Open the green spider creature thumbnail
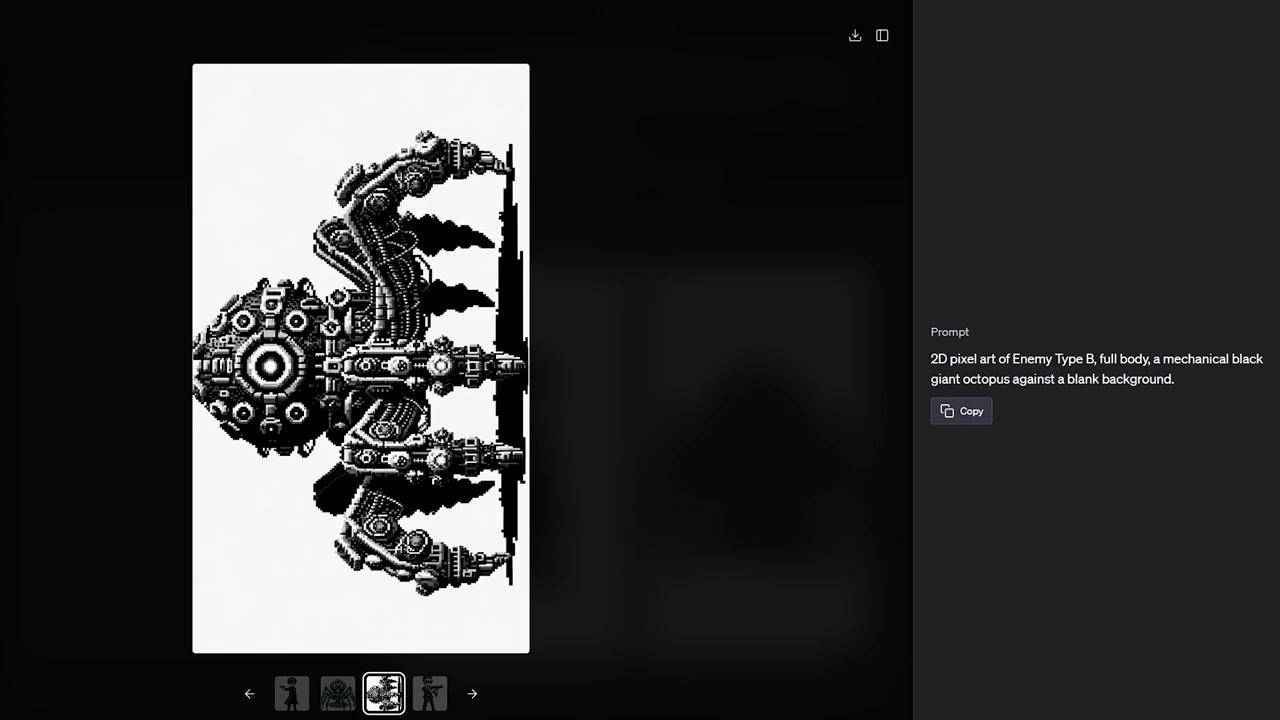The width and height of the screenshot is (1280, 720). coord(338,694)
